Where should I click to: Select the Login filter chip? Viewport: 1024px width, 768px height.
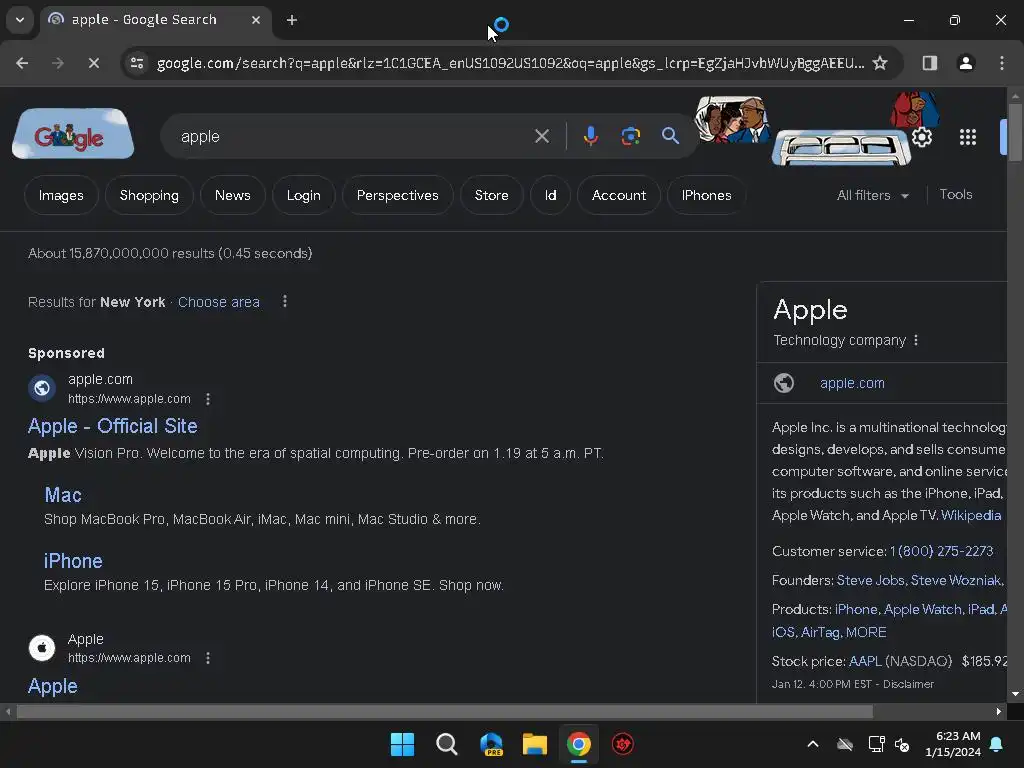coord(304,195)
